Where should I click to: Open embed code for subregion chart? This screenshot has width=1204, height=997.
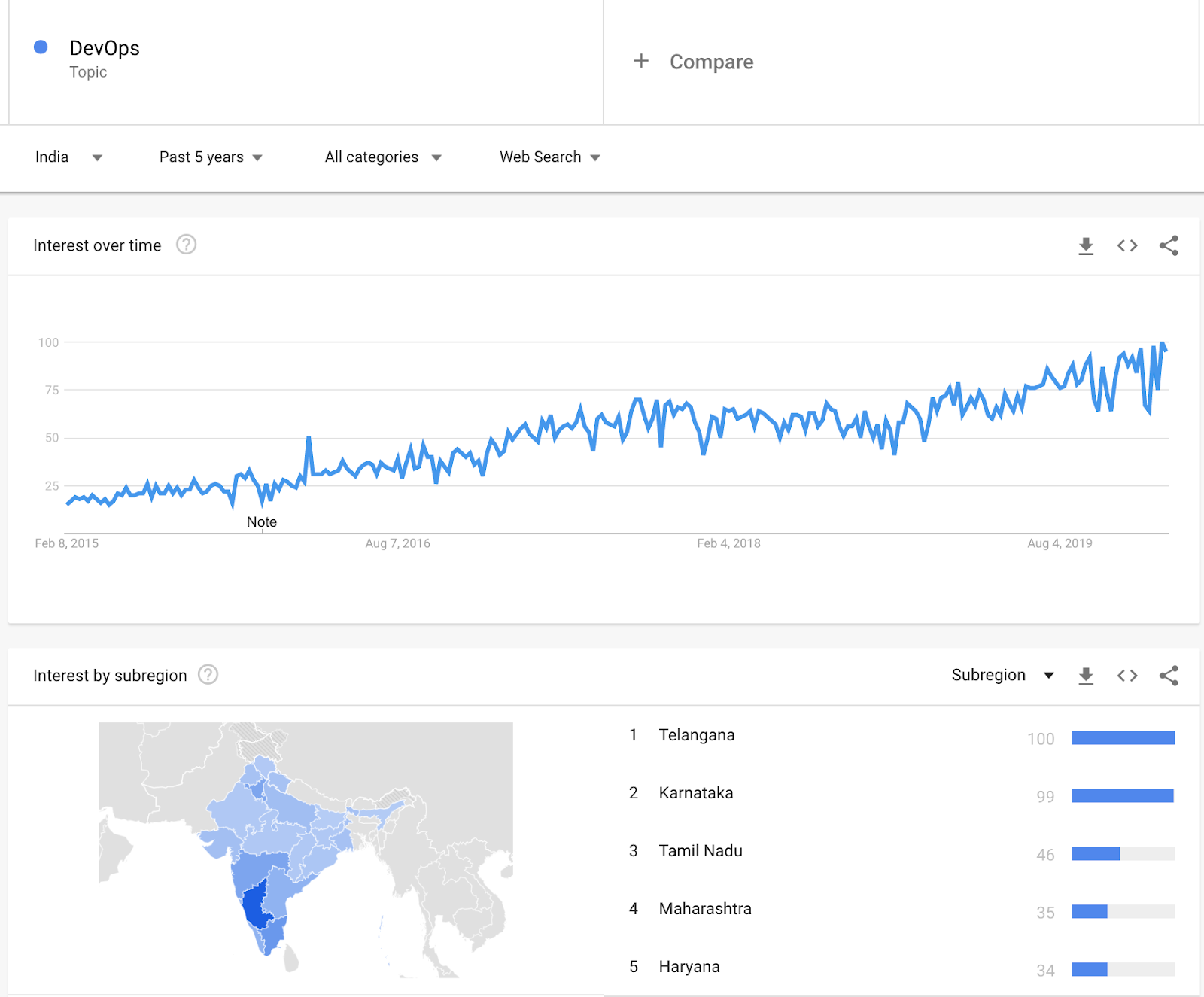(x=1126, y=676)
